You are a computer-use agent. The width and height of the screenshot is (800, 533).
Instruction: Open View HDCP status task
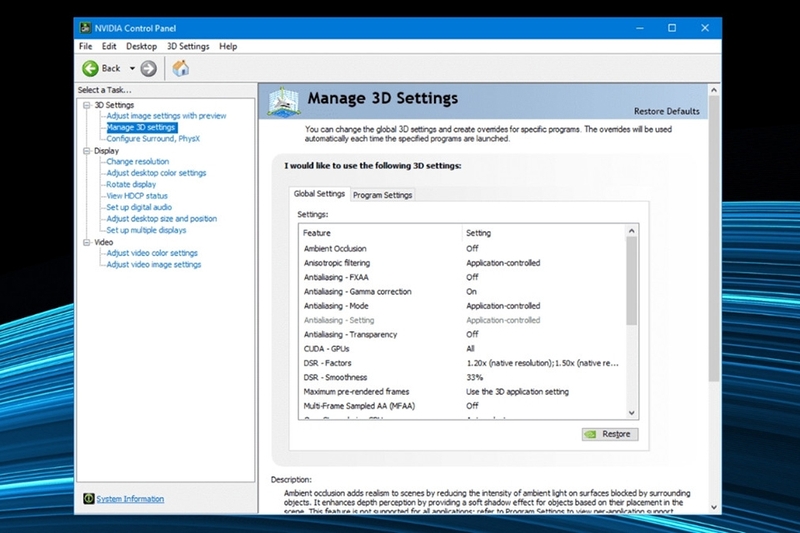(137, 196)
